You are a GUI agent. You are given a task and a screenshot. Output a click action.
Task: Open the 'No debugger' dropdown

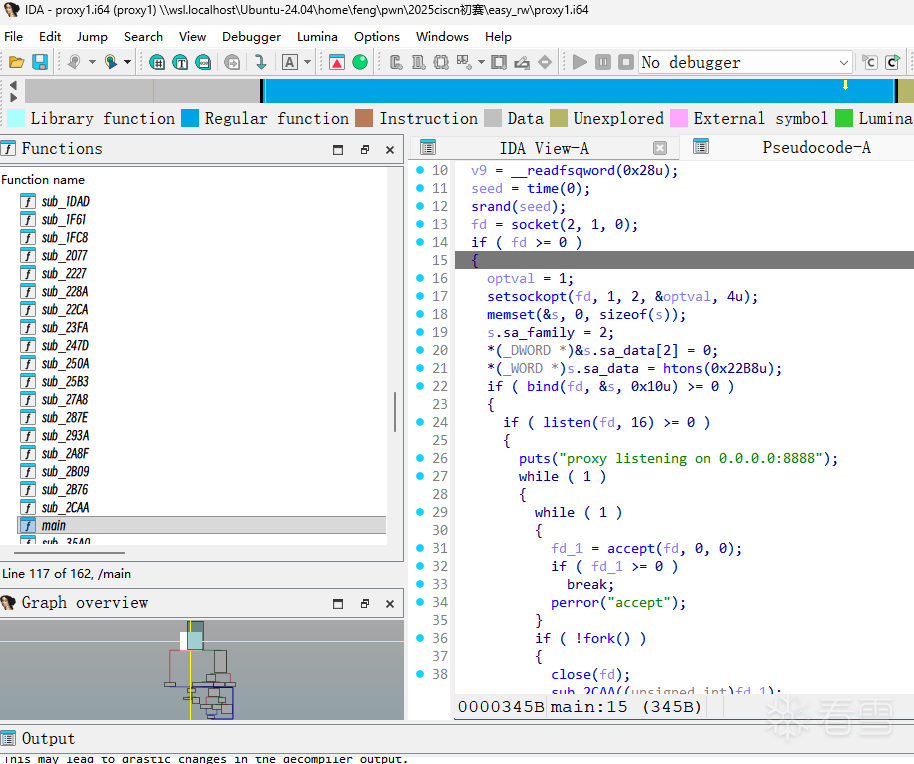(844, 62)
